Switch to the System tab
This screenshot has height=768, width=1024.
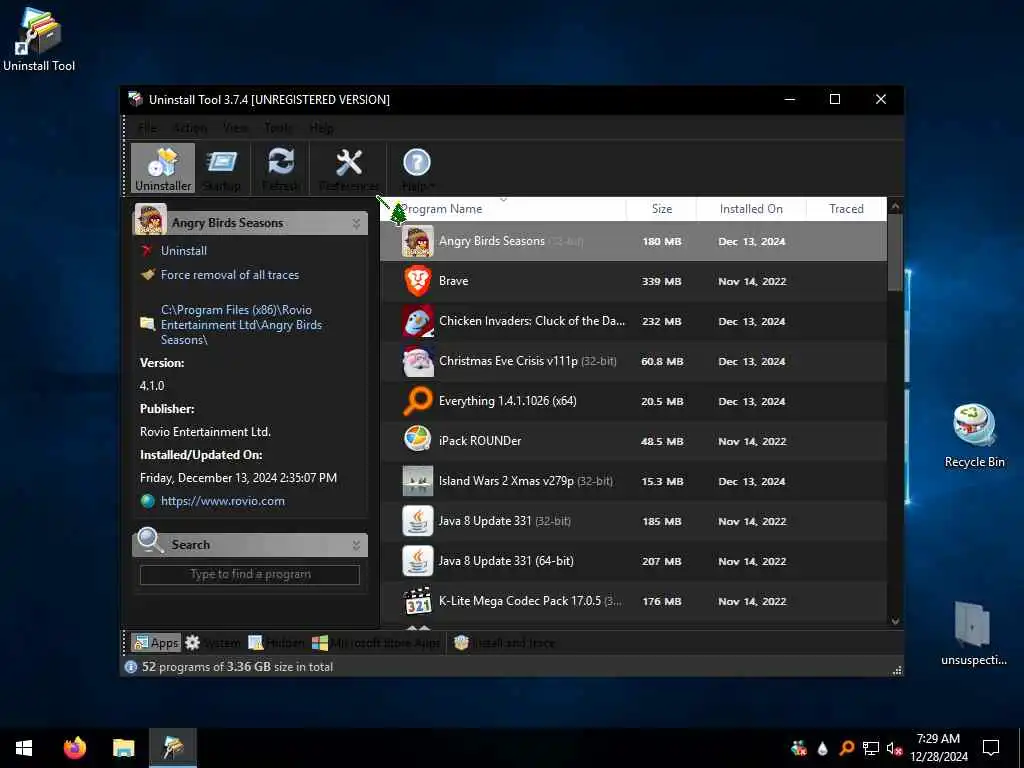[213, 643]
